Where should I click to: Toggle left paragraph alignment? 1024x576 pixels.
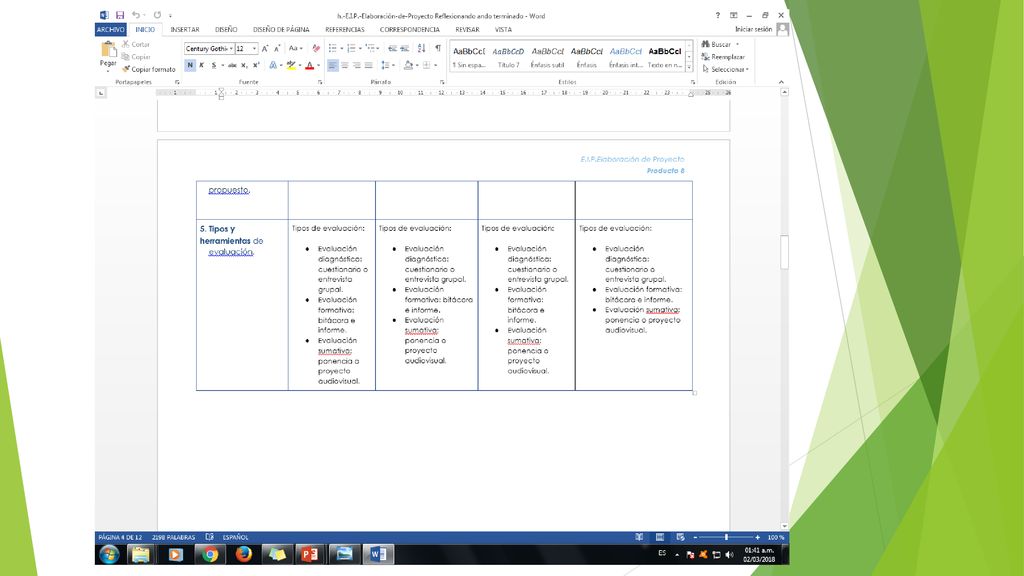coord(332,65)
